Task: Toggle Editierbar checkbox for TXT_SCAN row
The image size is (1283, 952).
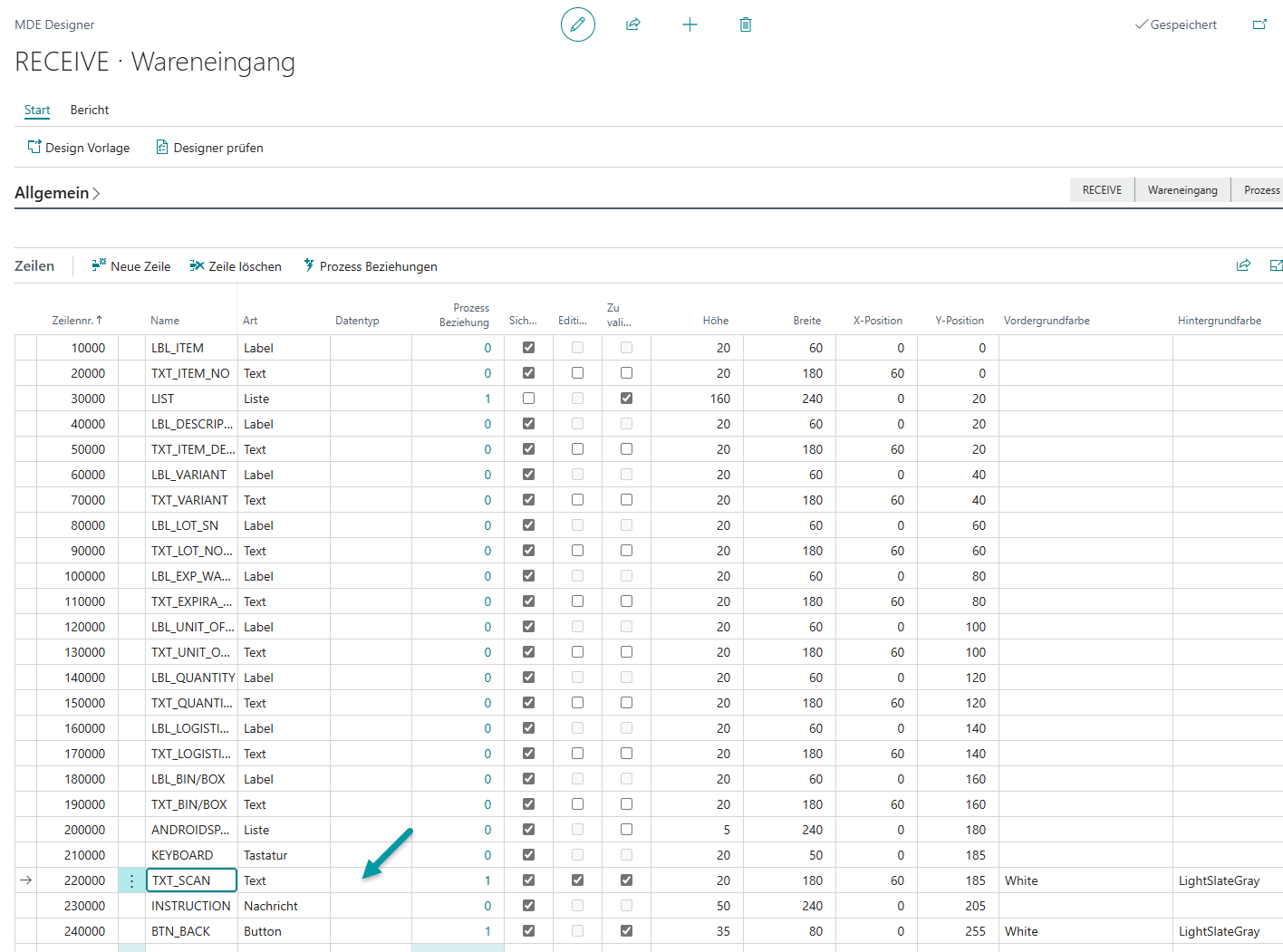Action: point(578,880)
